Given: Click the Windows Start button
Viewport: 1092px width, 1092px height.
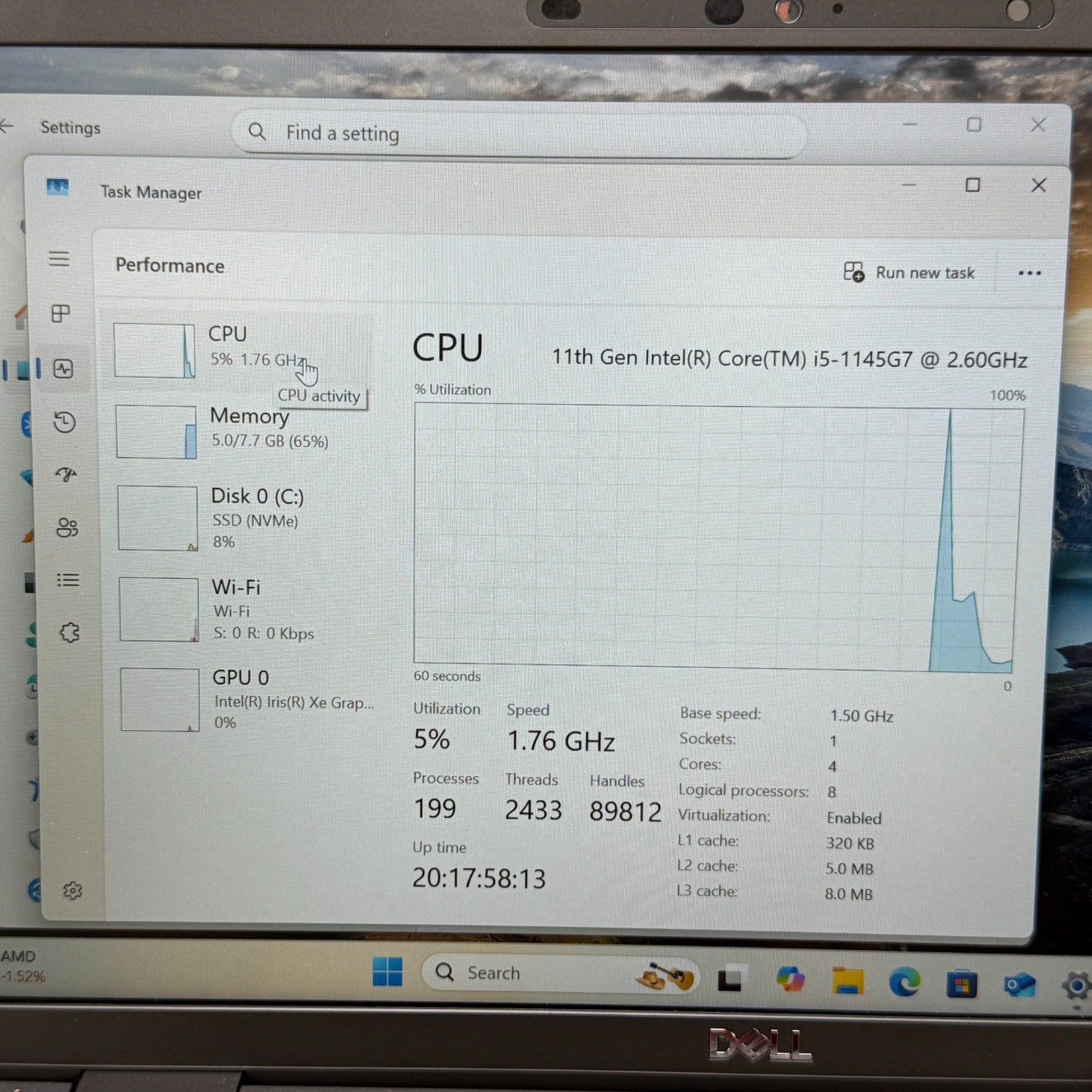Looking at the screenshot, I should pyautogui.click(x=387, y=972).
